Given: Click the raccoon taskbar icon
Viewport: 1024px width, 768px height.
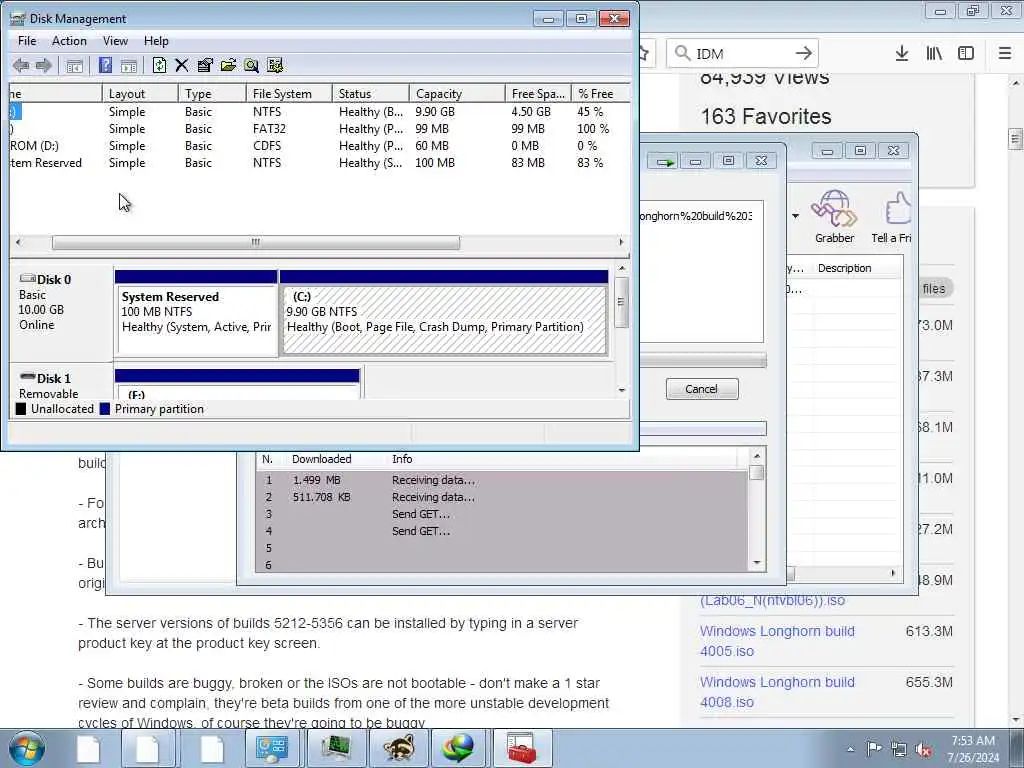Looking at the screenshot, I should click(398, 748).
